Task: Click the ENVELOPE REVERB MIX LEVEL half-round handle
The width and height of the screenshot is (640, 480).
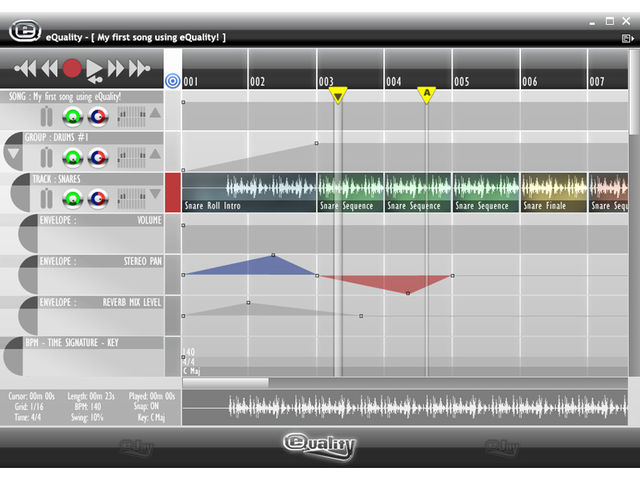Action: [28, 316]
